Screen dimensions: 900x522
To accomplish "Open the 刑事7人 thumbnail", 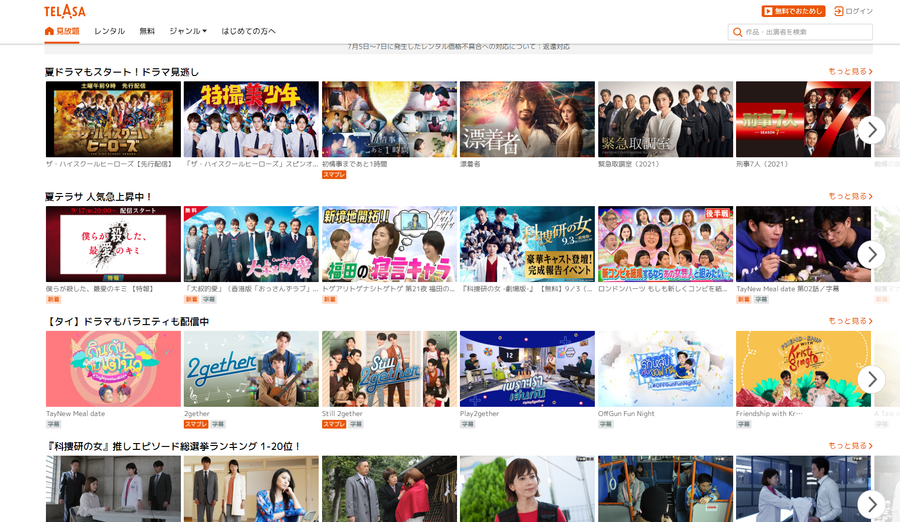I will 803,119.
